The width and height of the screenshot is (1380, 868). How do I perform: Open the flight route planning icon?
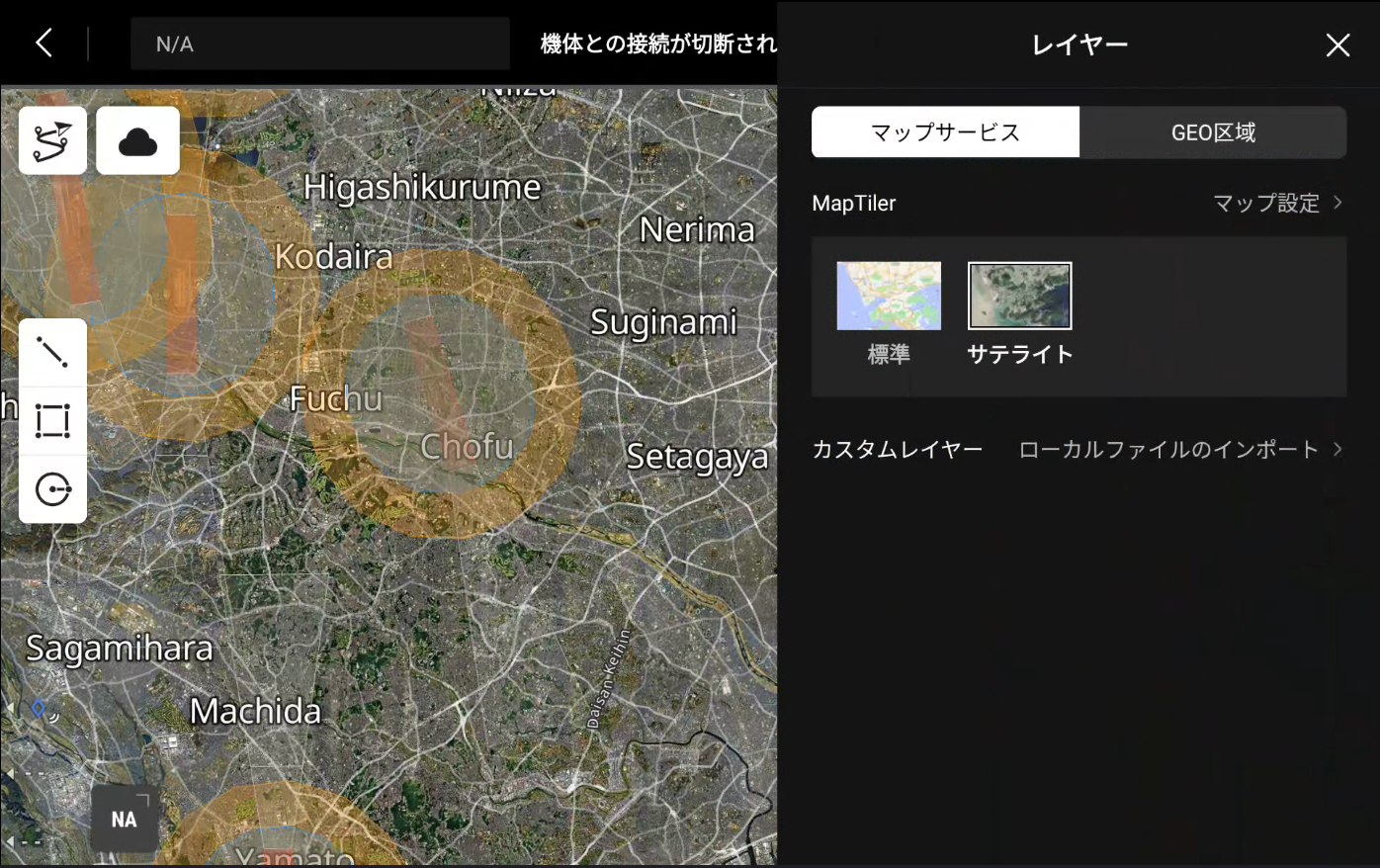(52, 140)
